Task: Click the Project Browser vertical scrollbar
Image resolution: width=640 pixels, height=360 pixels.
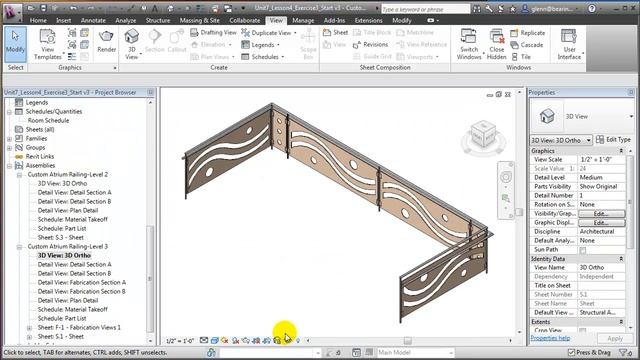Action: [x=150, y=278]
